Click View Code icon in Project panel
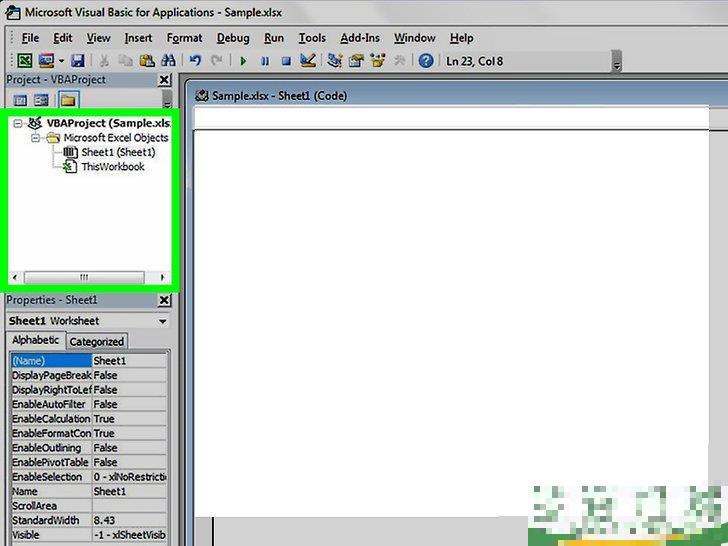The image size is (728, 546). (20, 100)
